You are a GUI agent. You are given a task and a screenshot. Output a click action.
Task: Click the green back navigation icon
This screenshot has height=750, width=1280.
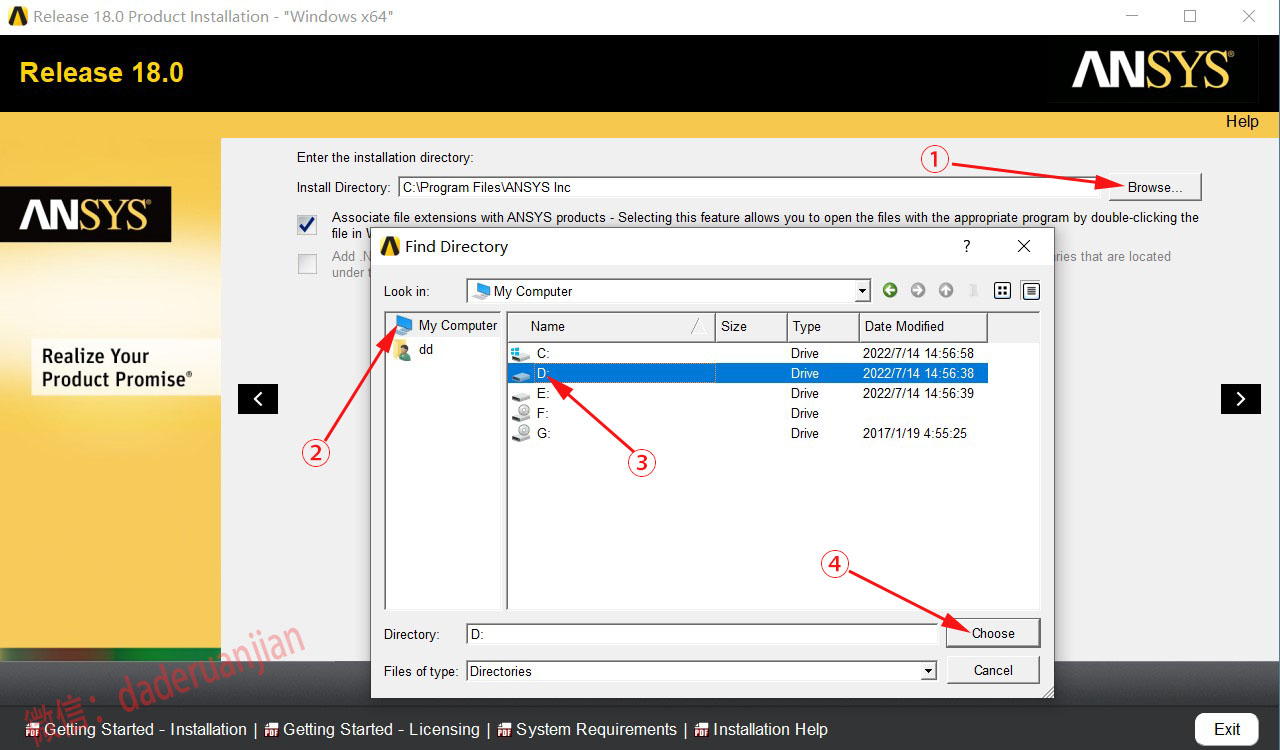click(890, 291)
